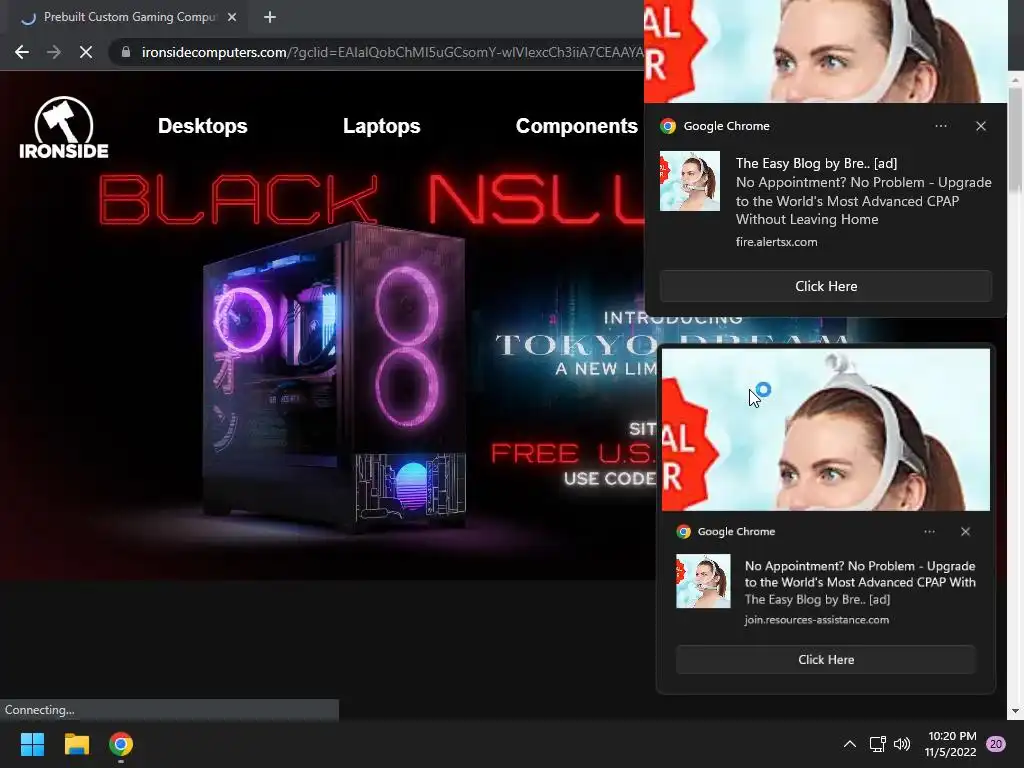The height and width of the screenshot is (768, 1024).
Task: Open the Laptops menu
Action: pyautogui.click(x=381, y=125)
